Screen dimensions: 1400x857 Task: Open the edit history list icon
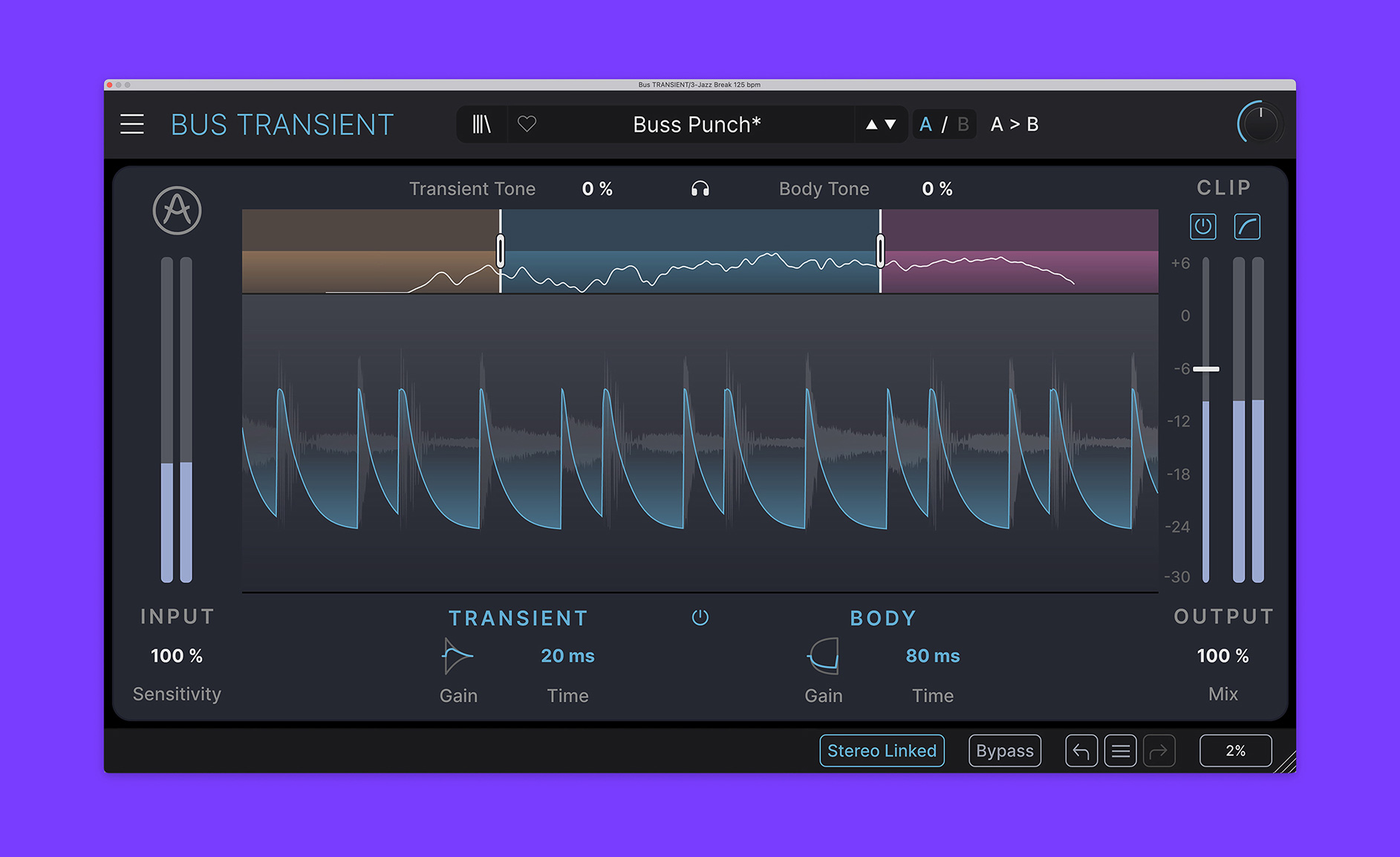click(x=1120, y=751)
